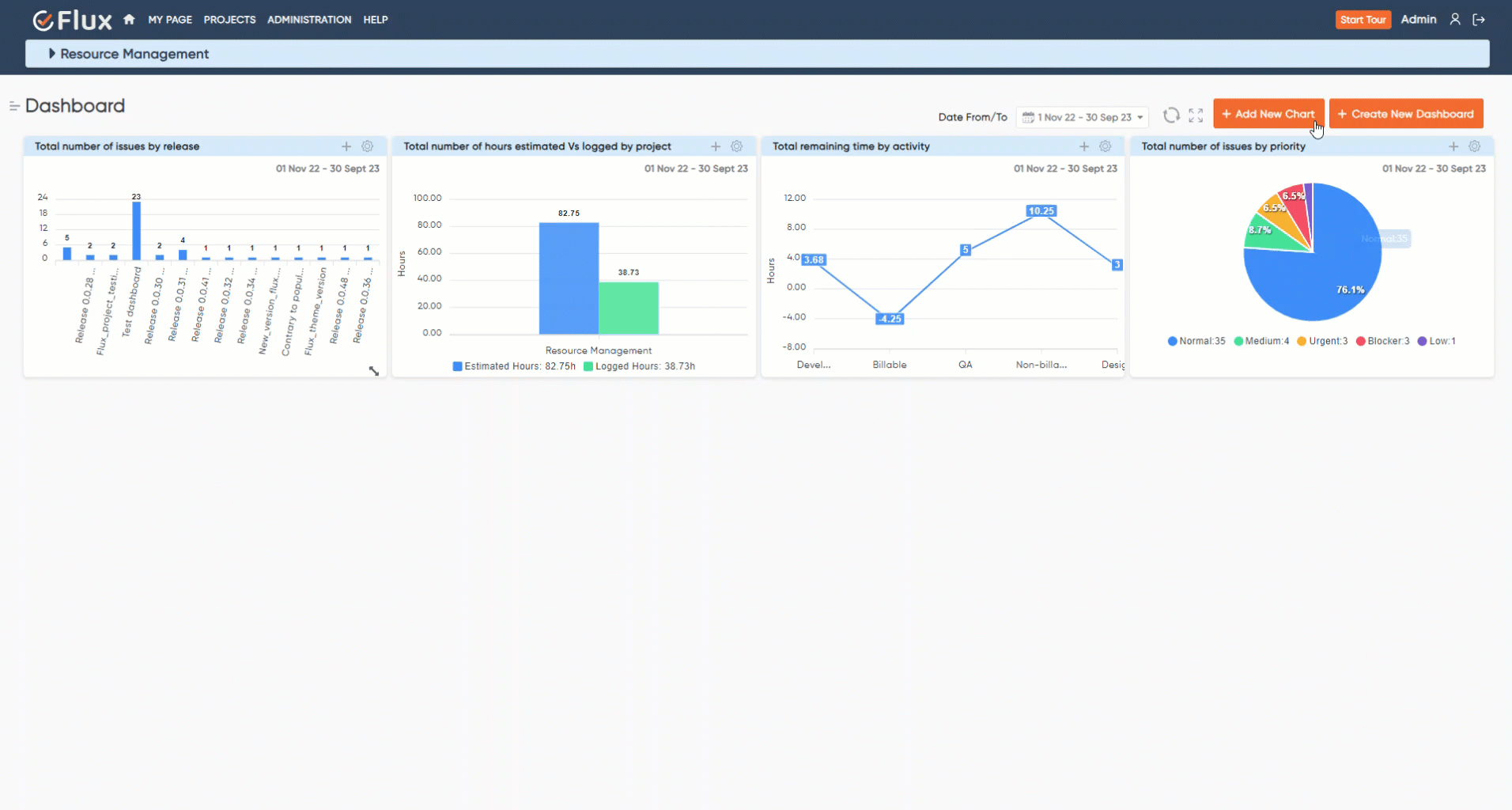Image resolution: width=1512 pixels, height=810 pixels.
Task: Click the plus icon on hours estimated chart
Action: [x=715, y=146]
